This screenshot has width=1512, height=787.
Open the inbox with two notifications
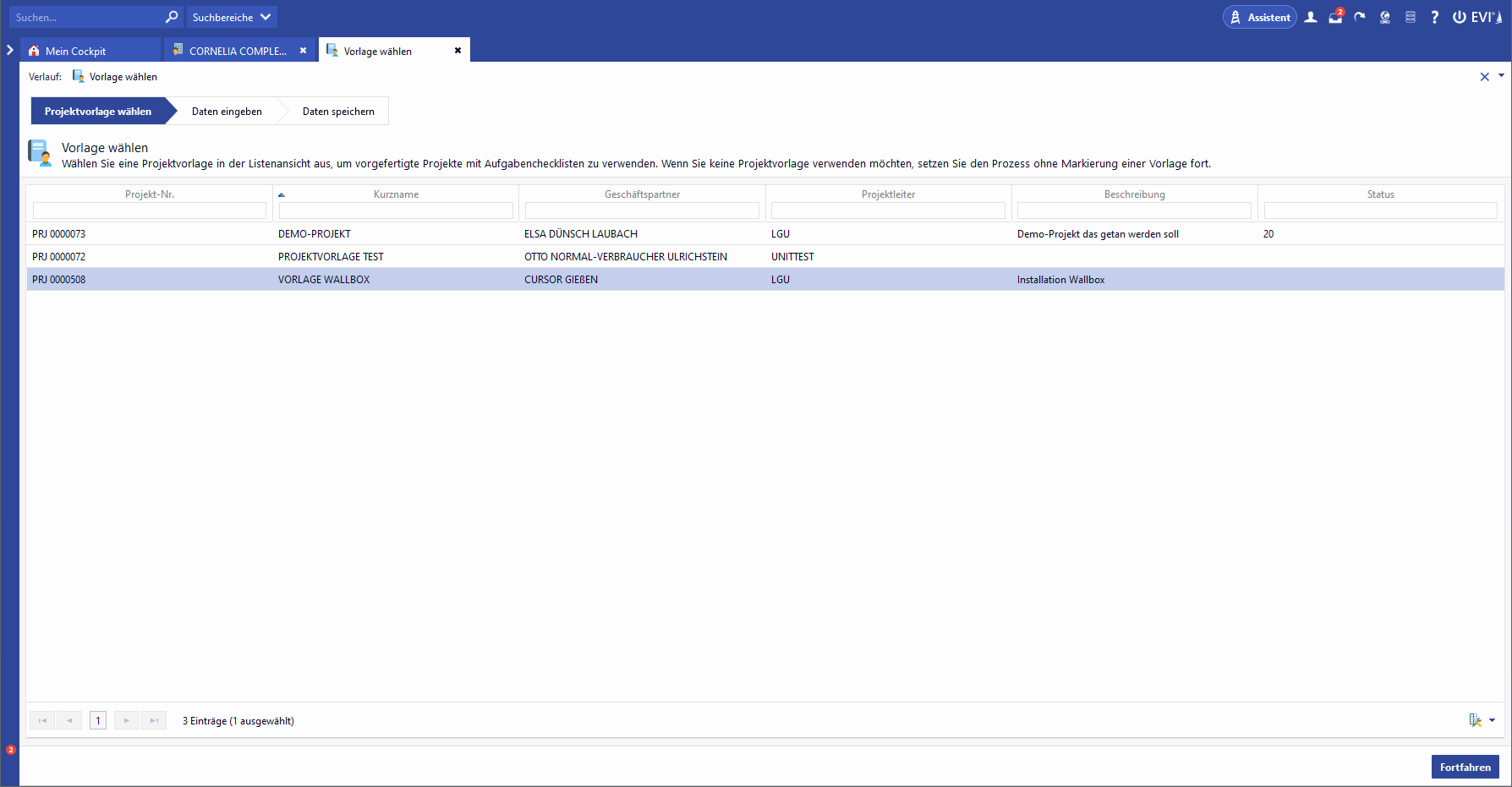click(x=1335, y=17)
